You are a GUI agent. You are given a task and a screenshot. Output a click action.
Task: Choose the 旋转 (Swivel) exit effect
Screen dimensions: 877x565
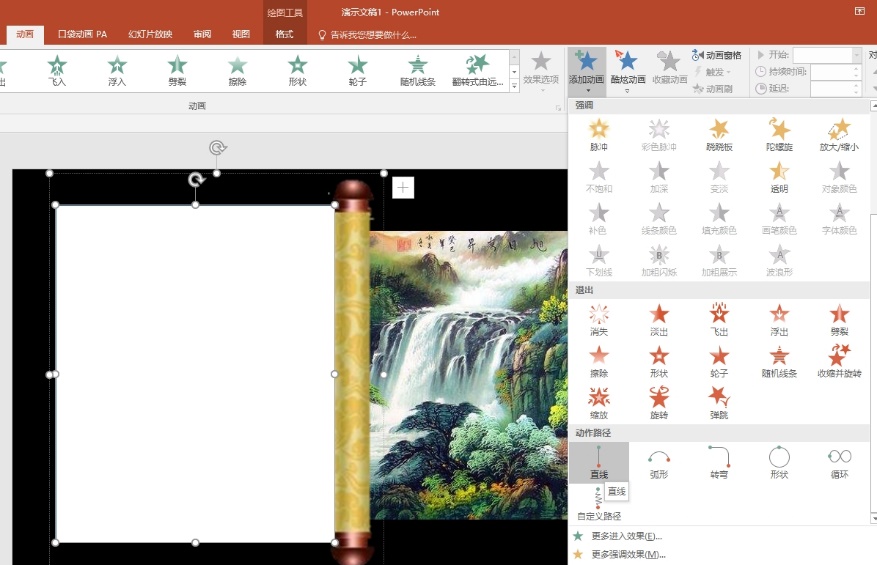click(x=659, y=403)
